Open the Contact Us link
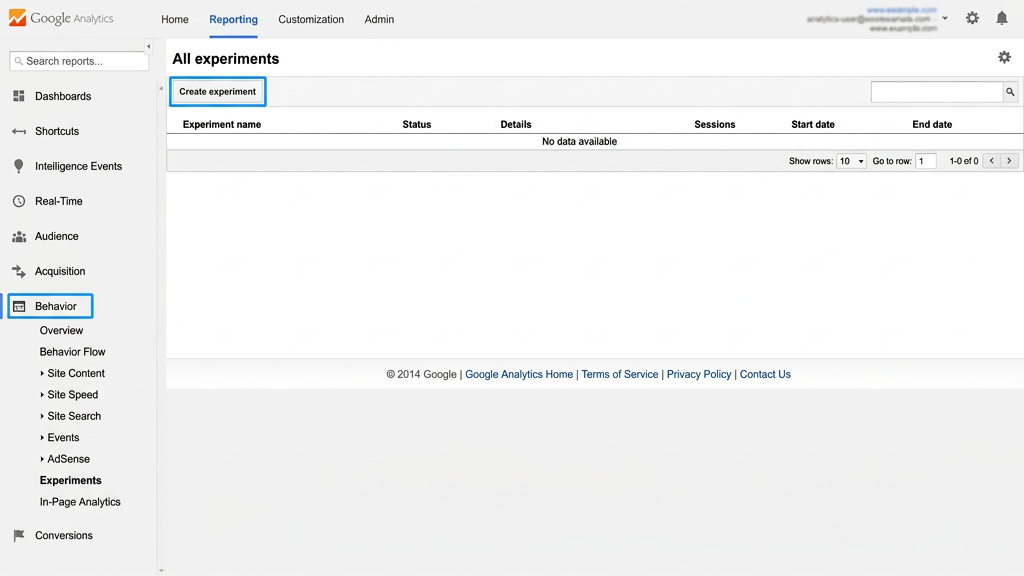This screenshot has height=576, width=1024. click(x=765, y=374)
